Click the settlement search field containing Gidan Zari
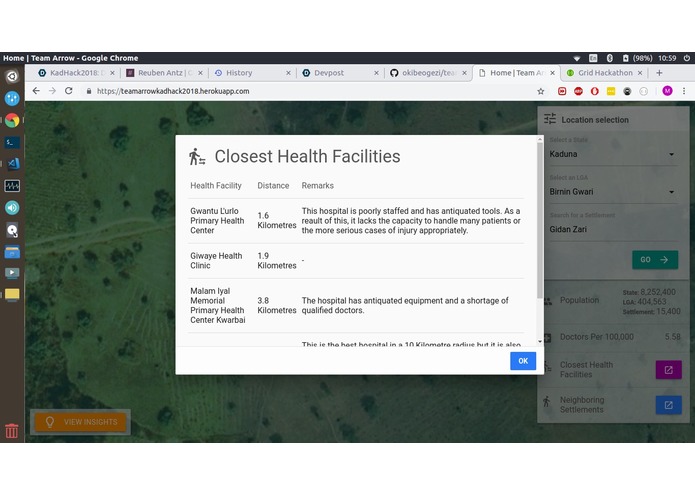This screenshot has width=695, height=494. [613, 229]
